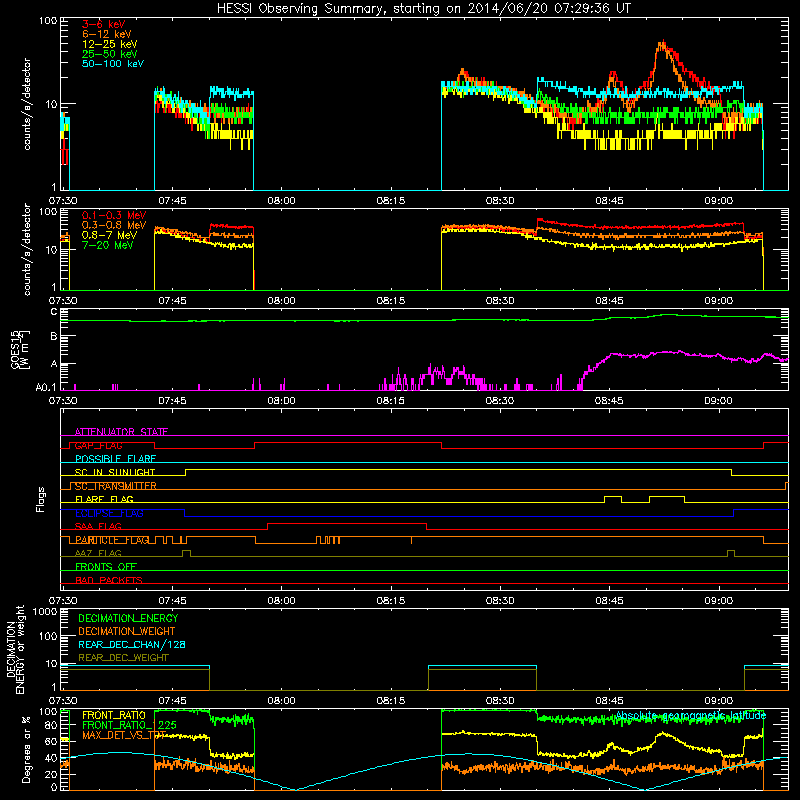Click the 0.1-0.3 MeV legend label
The height and width of the screenshot is (800, 800).
(x=113, y=215)
